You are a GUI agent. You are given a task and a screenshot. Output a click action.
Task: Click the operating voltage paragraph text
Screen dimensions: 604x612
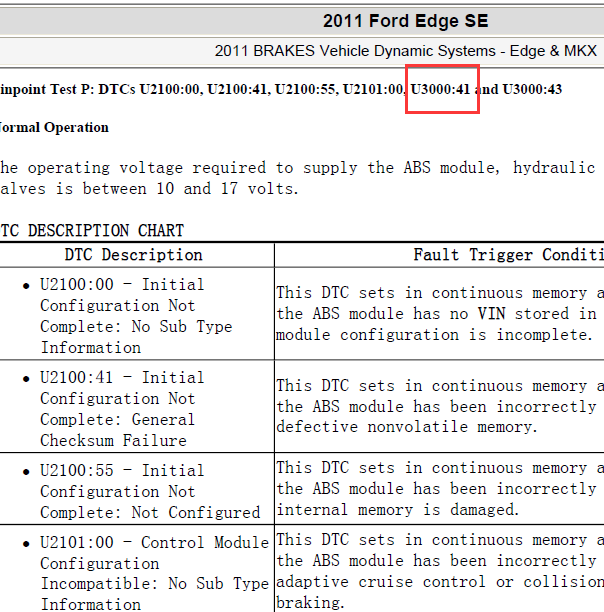click(298, 178)
